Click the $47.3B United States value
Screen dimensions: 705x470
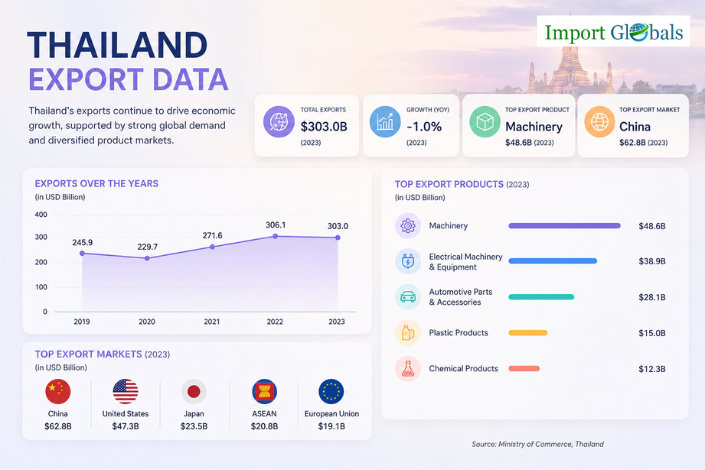coord(125,426)
